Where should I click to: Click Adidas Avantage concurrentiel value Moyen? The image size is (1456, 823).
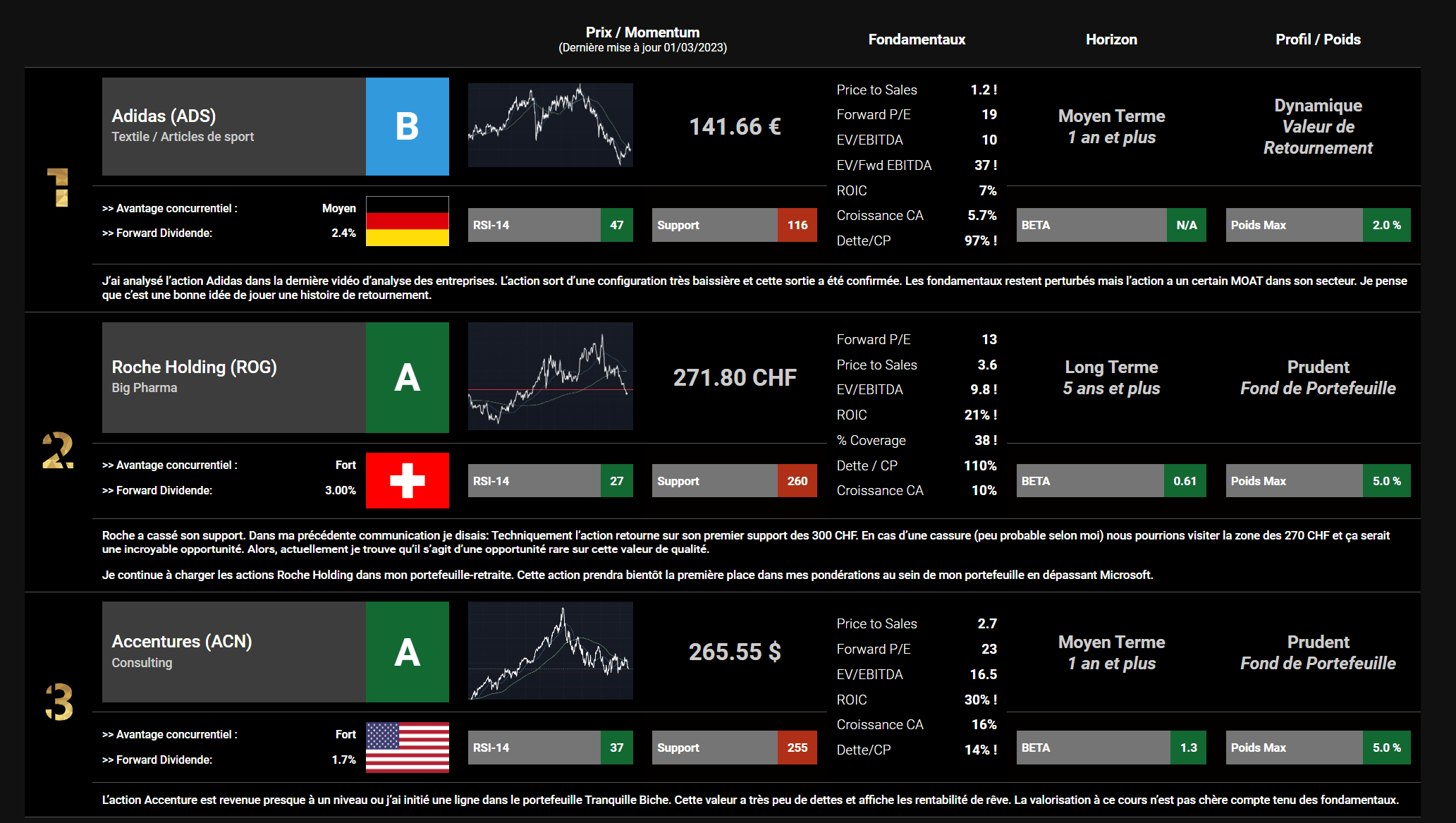point(339,208)
